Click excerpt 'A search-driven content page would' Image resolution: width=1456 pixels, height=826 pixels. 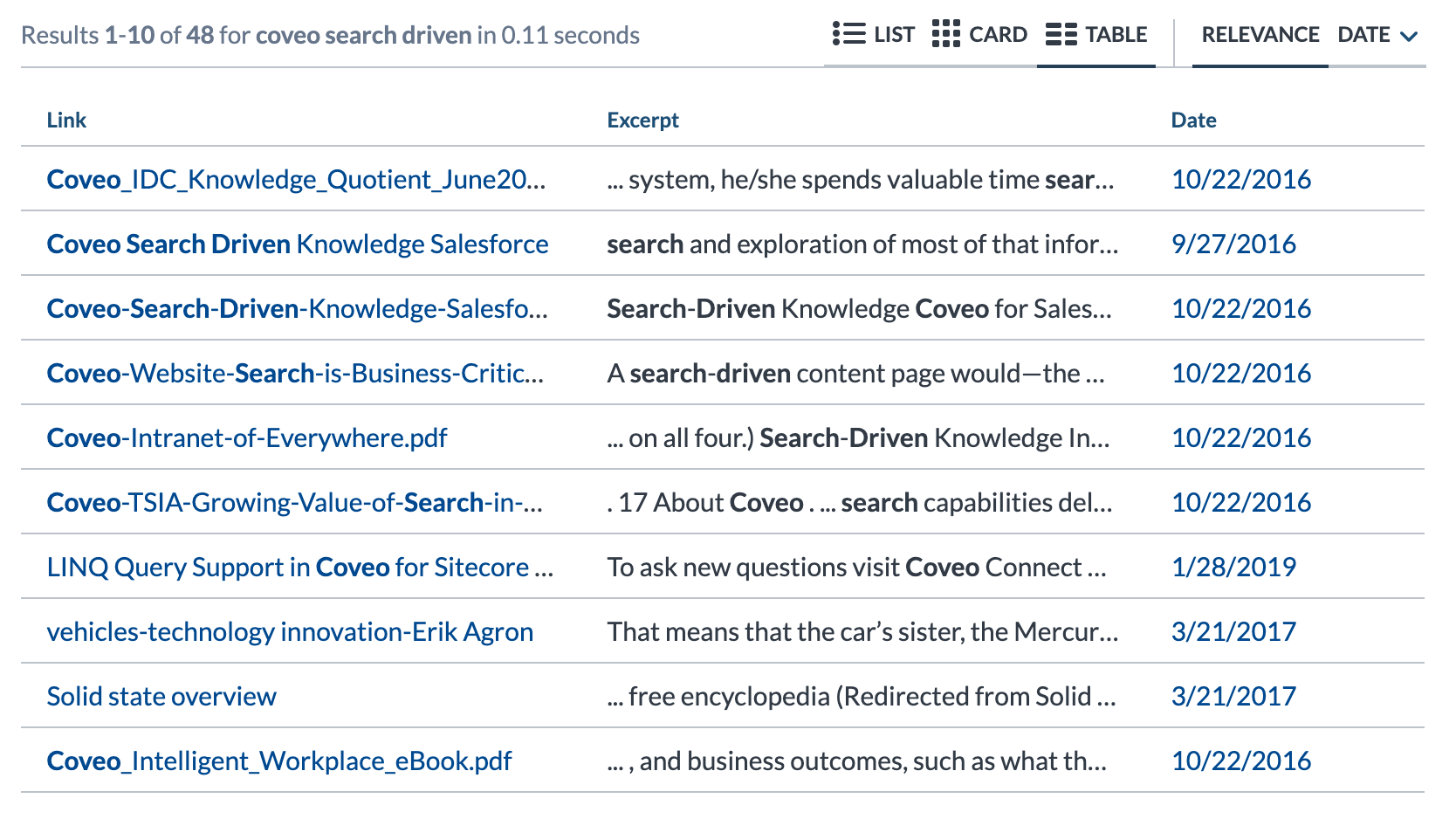pyautogui.click(x=856, y=373)
